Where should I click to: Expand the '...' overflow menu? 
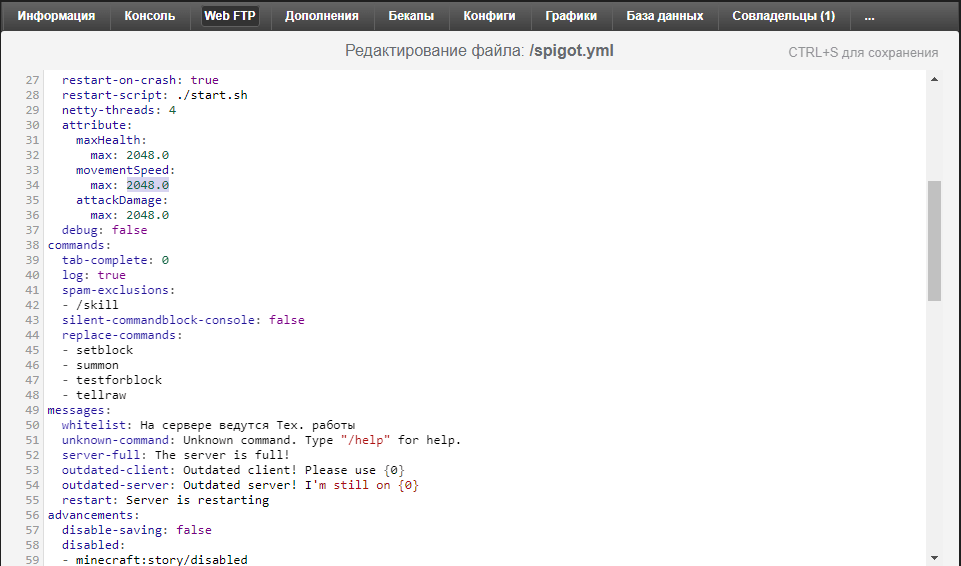869,16
